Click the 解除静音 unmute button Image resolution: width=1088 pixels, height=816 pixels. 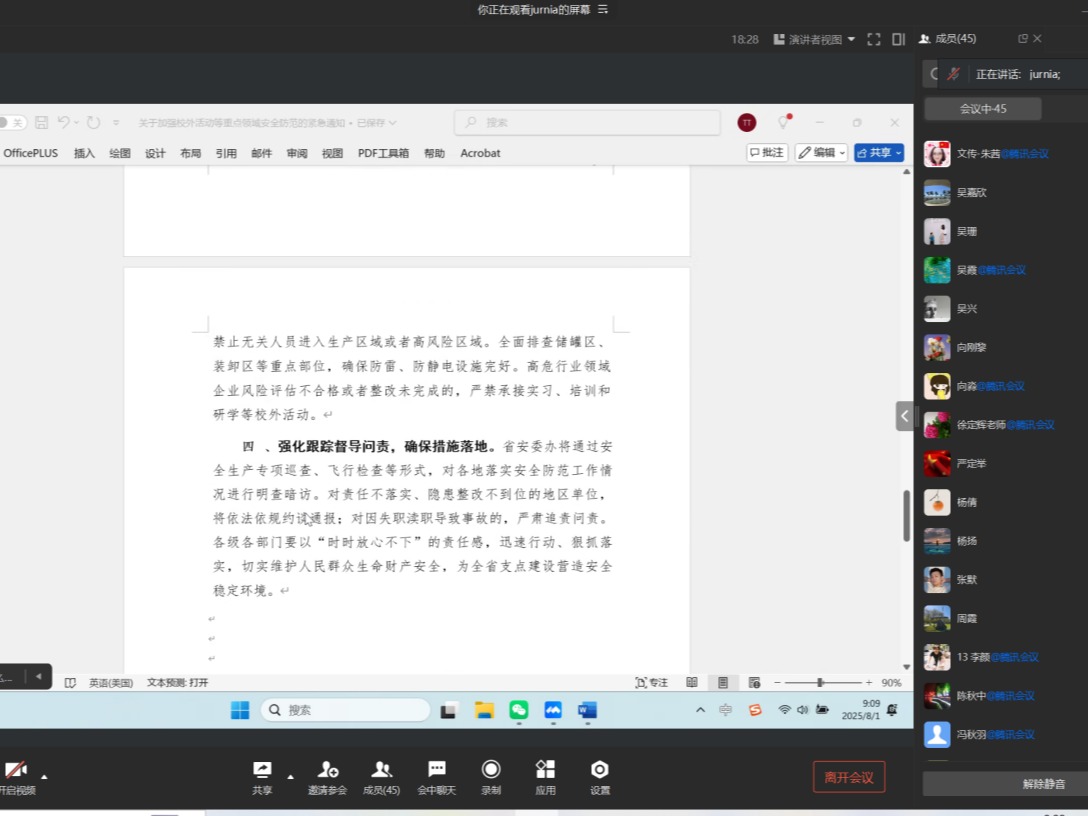pos(1043,784)
